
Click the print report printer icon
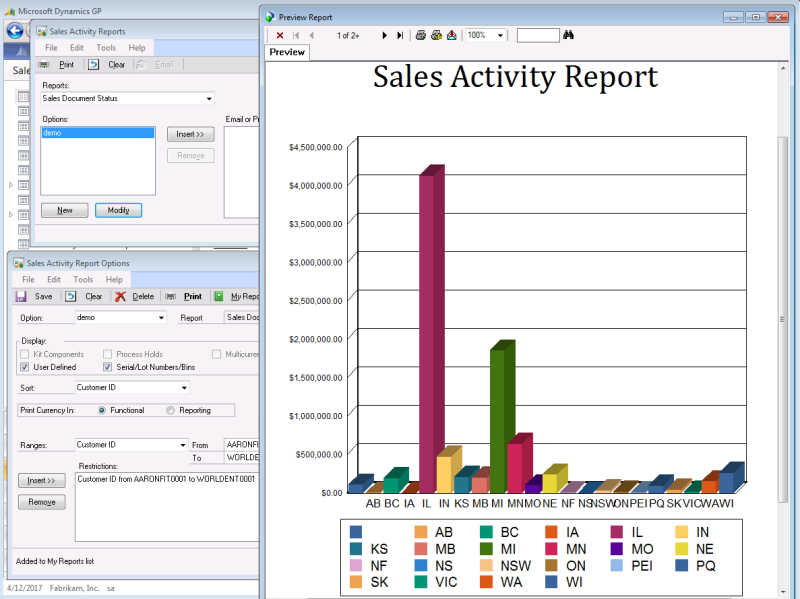tap(421, 35)
